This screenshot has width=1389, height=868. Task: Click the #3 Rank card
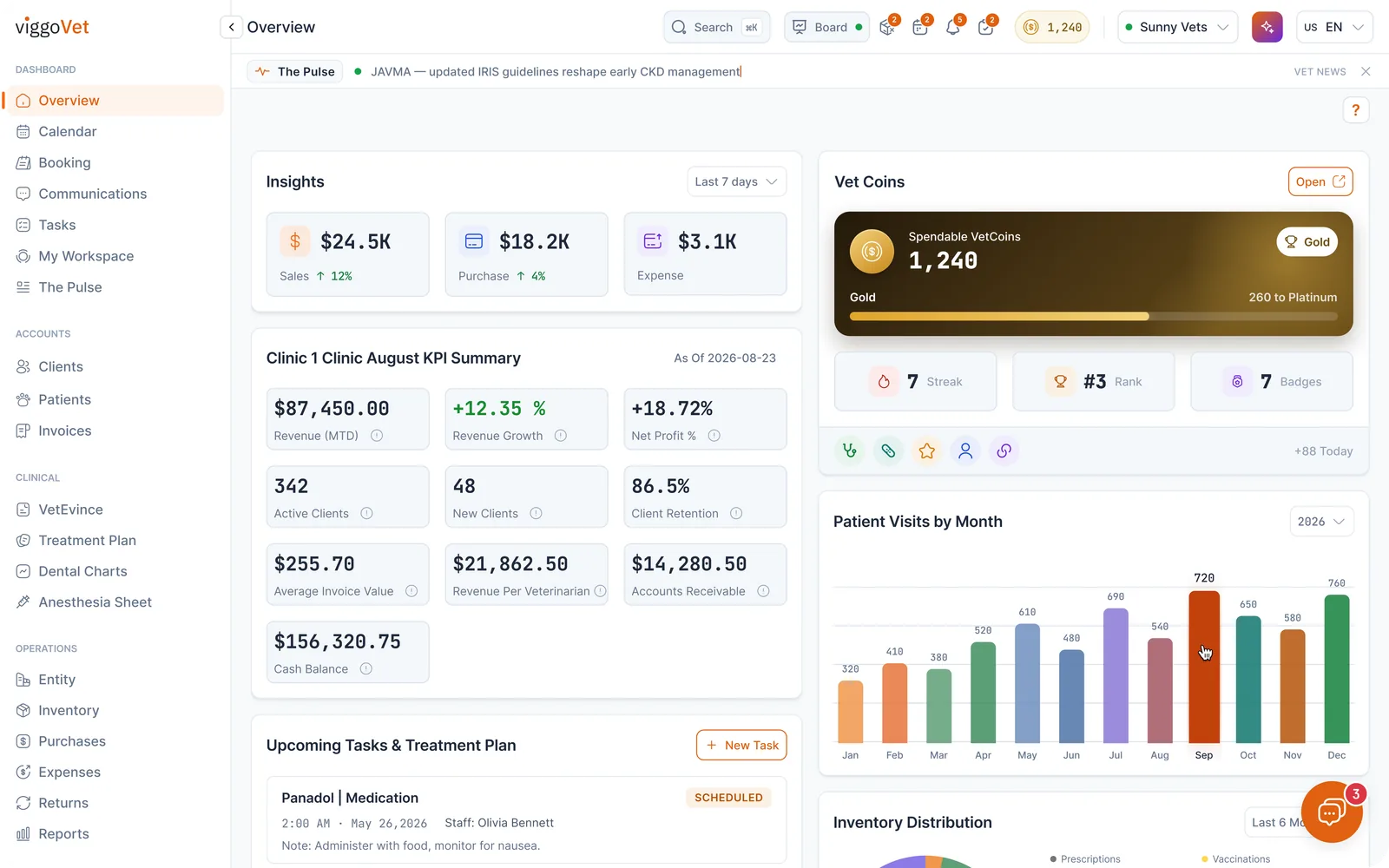tap(1093, 381)
